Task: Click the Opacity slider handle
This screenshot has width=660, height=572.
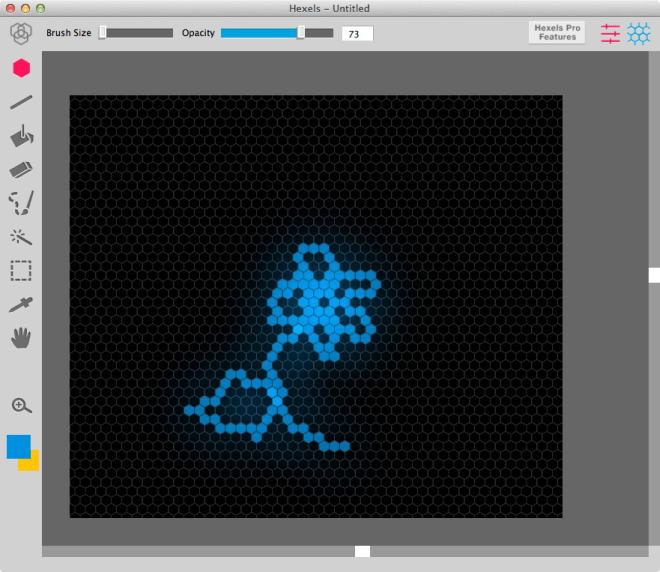Action: [301, 33]
